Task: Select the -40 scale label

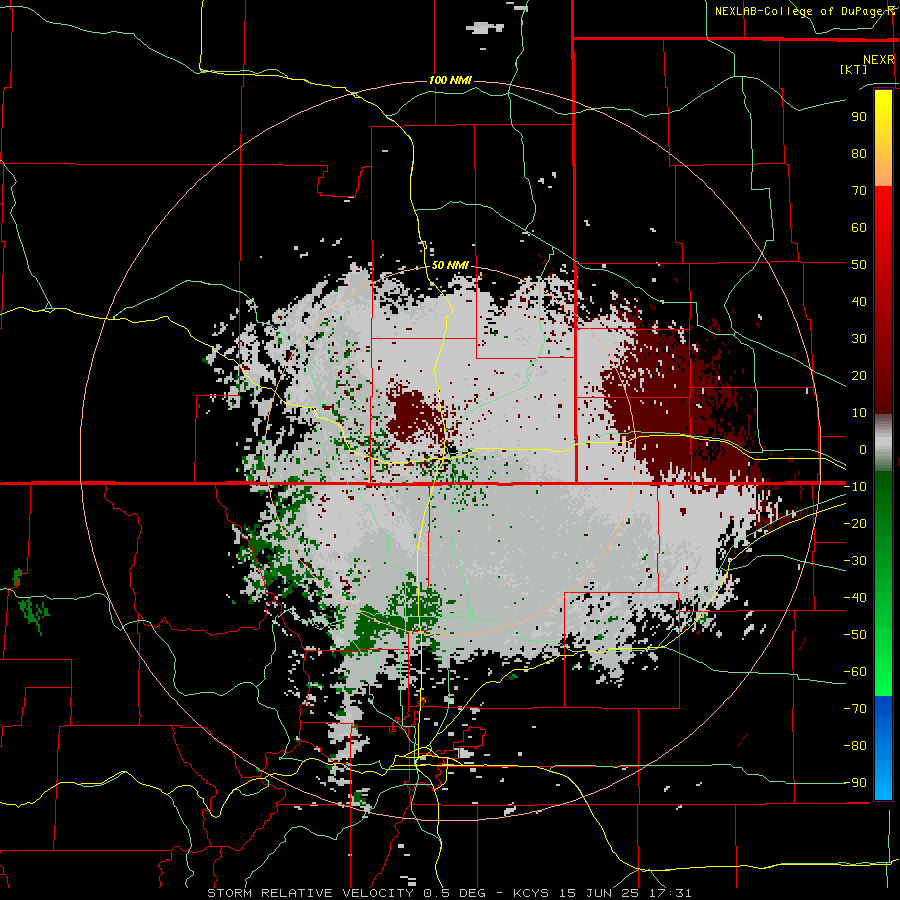Action: (x=855, y=598)
